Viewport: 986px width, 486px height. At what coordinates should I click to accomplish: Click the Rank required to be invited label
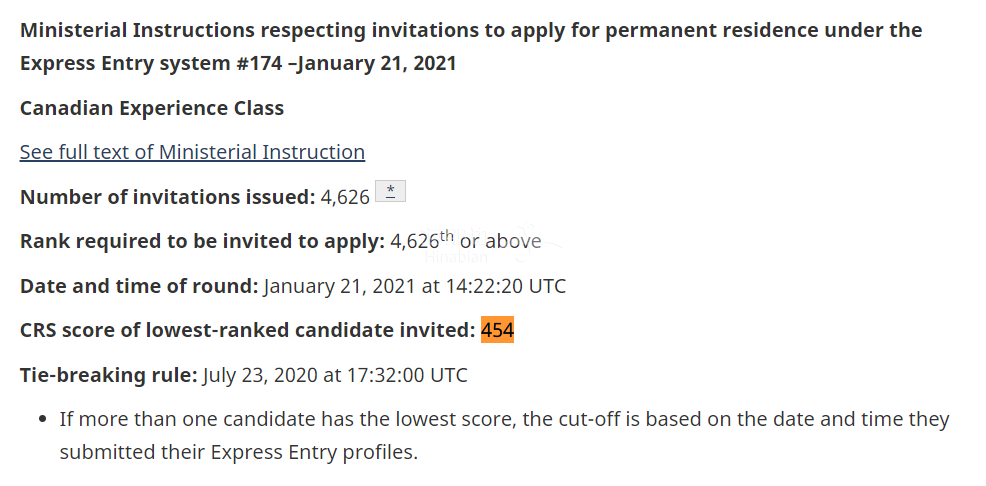point(202,241)
